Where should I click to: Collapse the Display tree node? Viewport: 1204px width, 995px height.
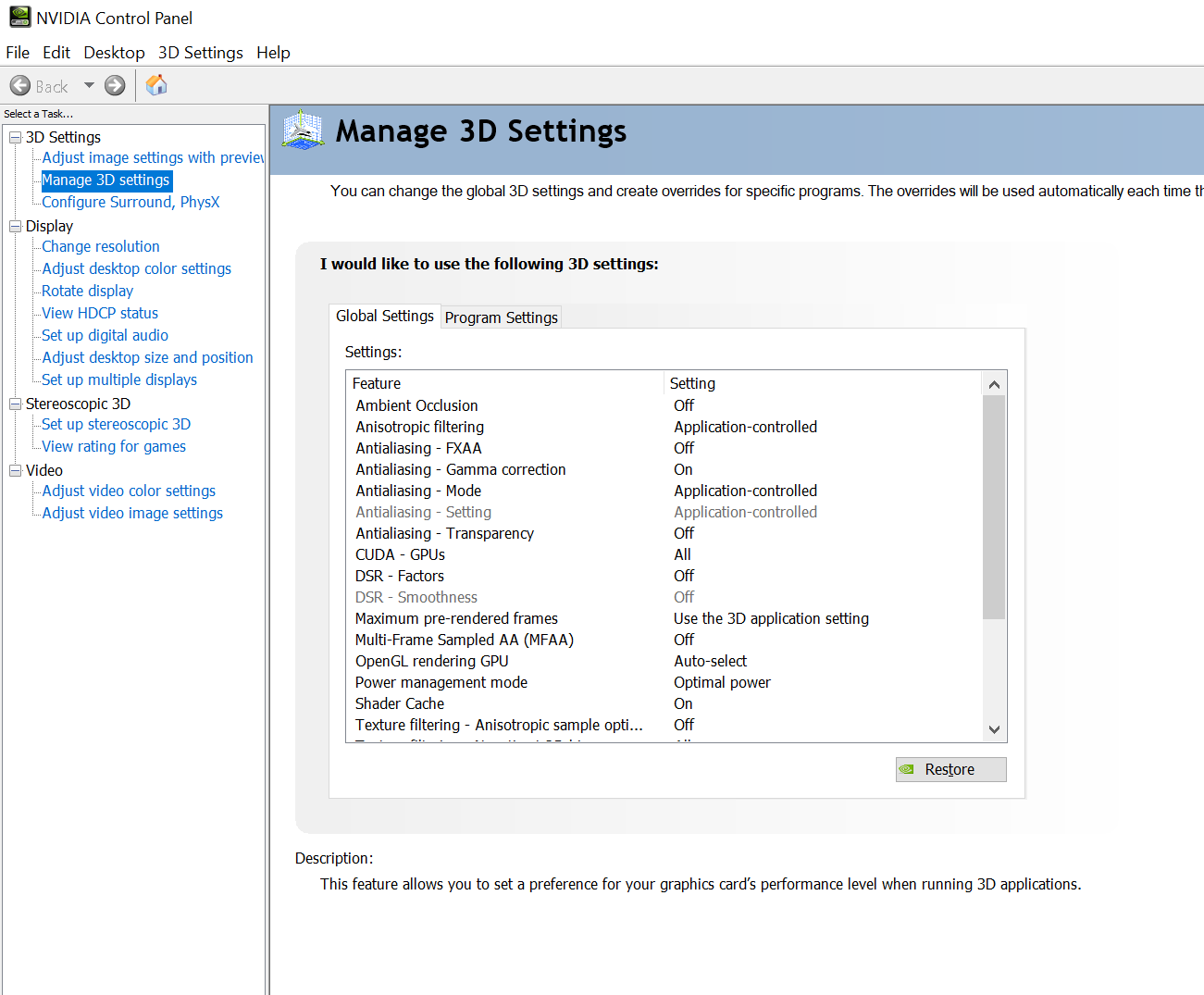[15, 226]
